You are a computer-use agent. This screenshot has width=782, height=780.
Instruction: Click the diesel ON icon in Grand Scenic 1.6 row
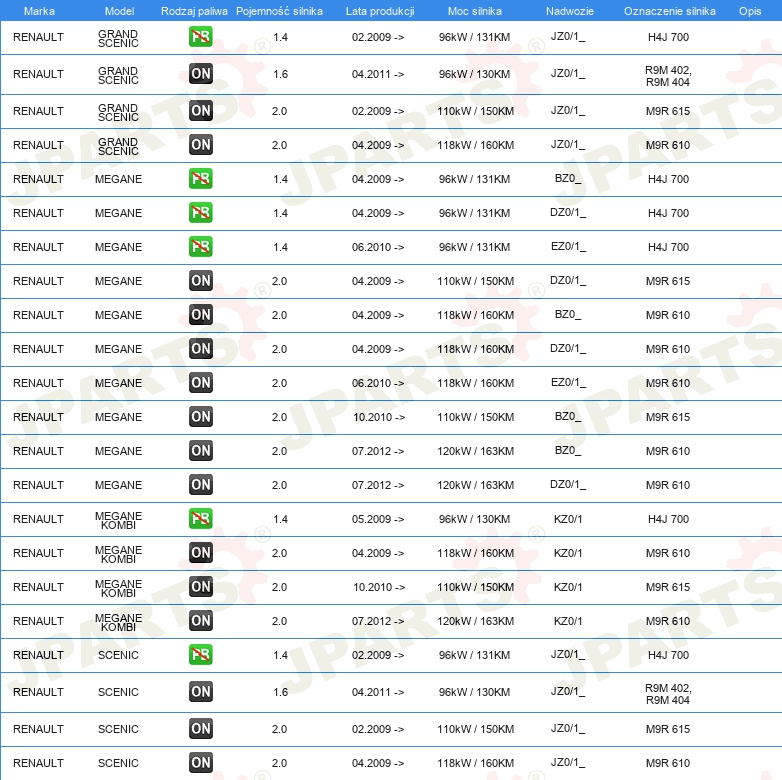200,73
